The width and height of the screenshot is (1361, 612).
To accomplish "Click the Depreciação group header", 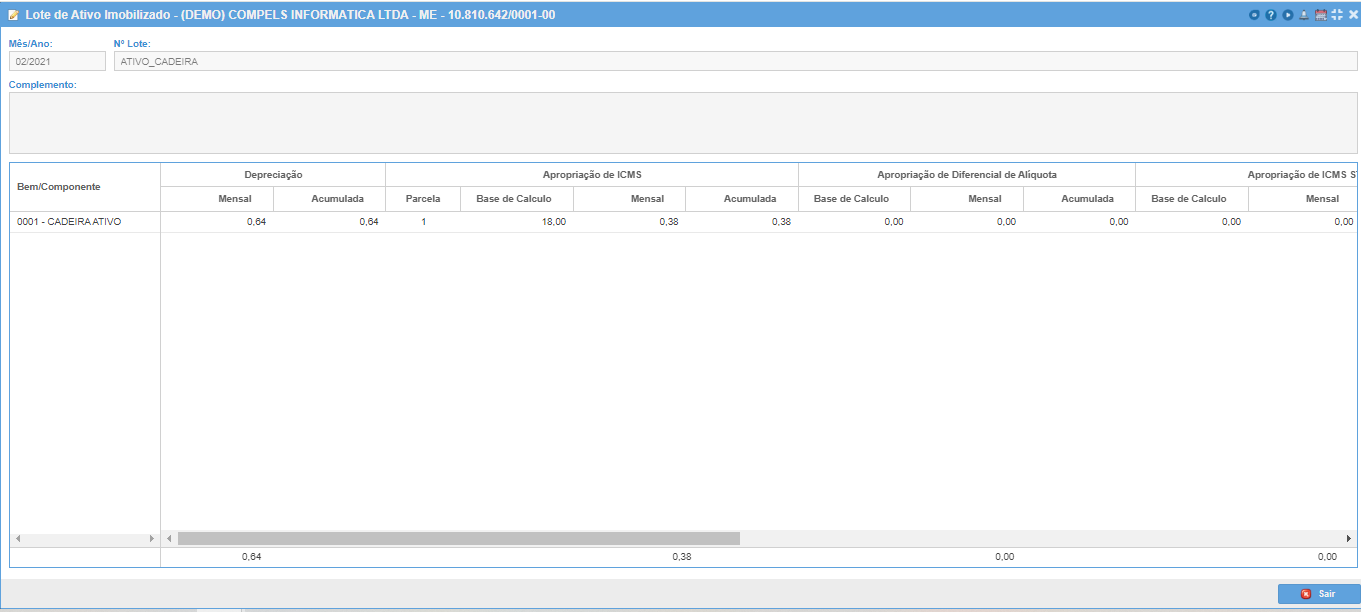I will coord(273,174).
